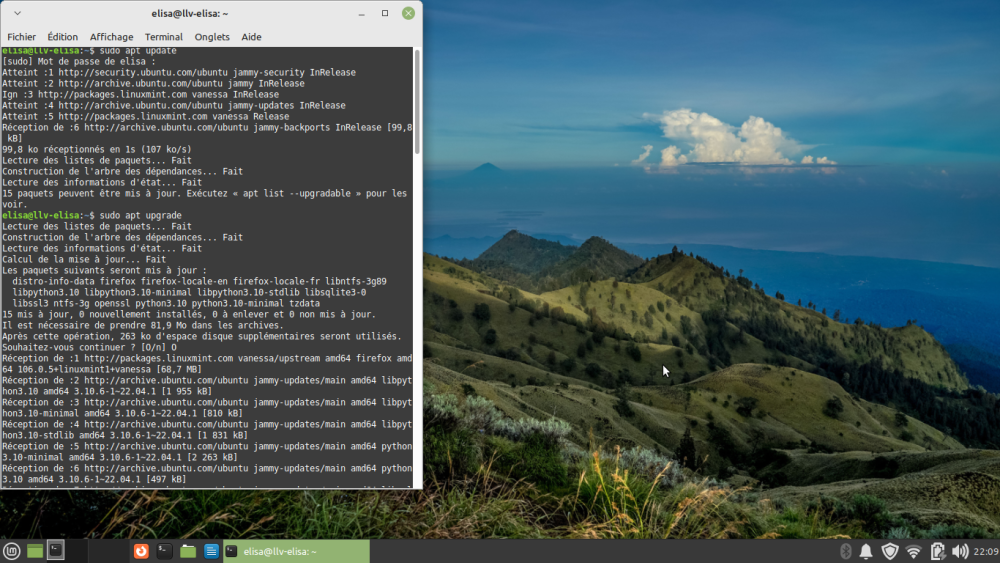Open the Édition menu
The width and height of the screenshot is (1000, 563).
pos(62,37)
